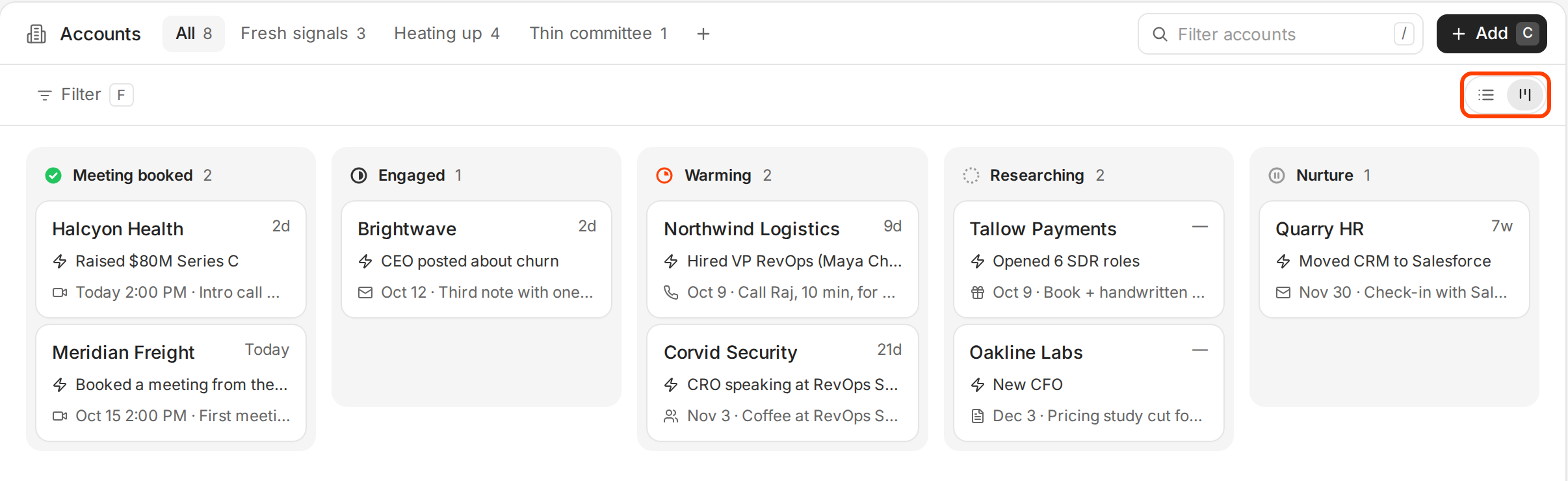Open the Halcyon Health card
Image resolution: width=1568 pixels, height=481 pixels.
coord(171,259)
